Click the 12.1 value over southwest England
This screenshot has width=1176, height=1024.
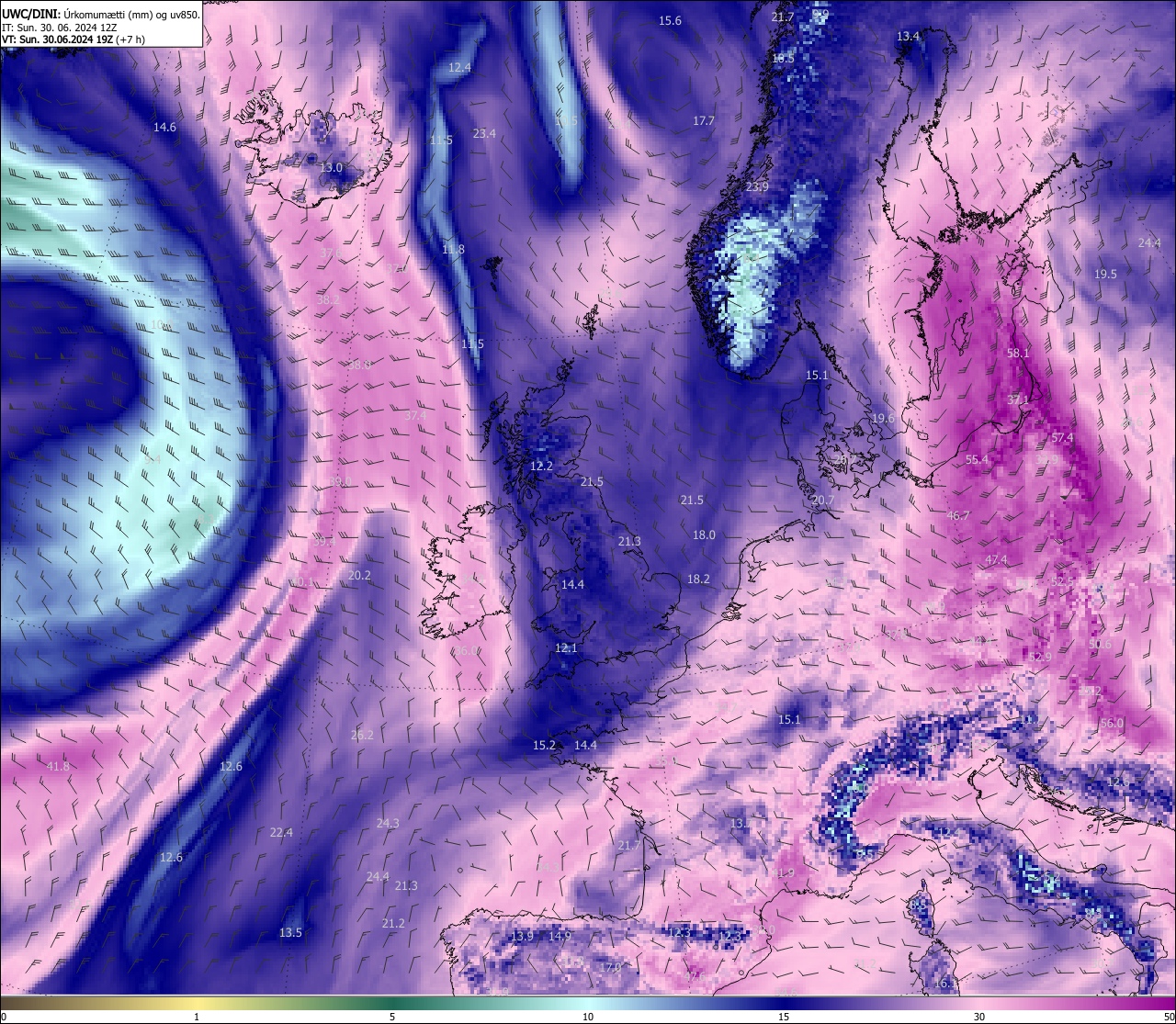pyautogui.click(x=566, y=648)
